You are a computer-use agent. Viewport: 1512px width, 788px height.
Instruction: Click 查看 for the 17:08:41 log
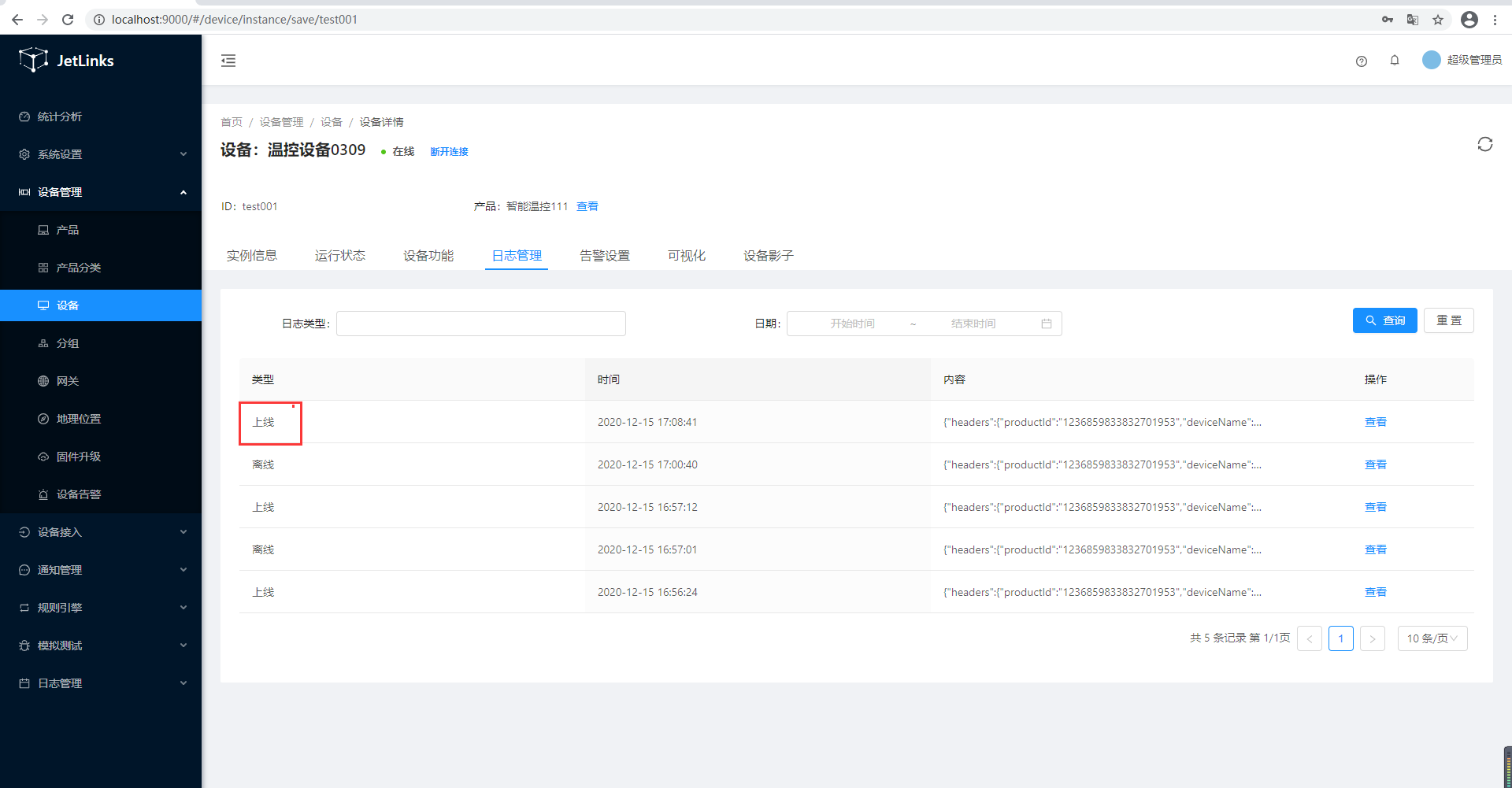[1375, 422]
